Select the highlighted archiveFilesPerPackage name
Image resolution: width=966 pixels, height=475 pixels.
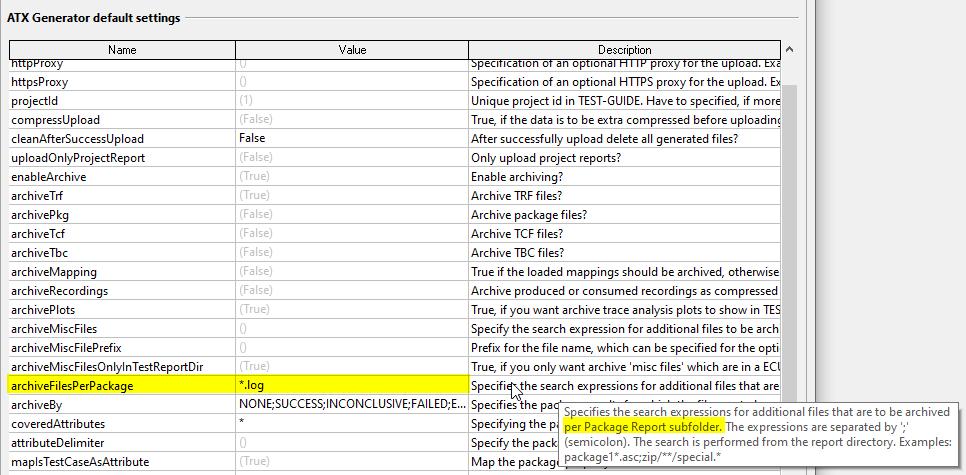coord(122,386)
